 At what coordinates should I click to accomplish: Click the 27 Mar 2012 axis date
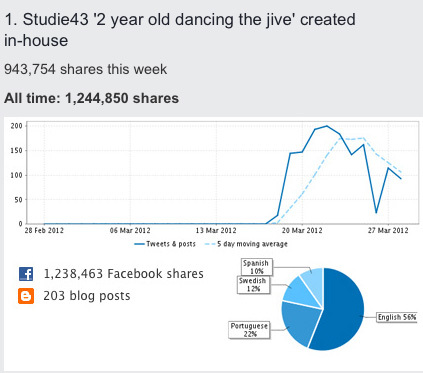[x=388, y=231]
